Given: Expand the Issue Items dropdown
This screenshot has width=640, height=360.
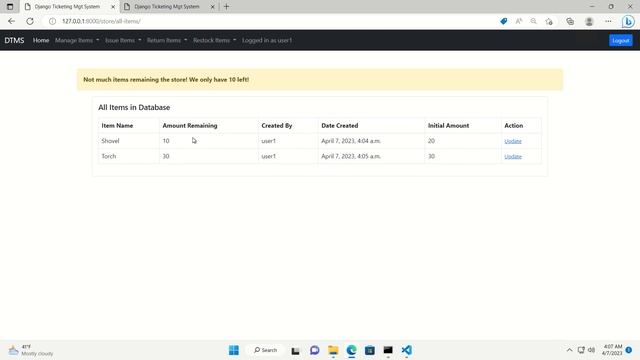Looking at the screenshot, I should coord(123,40).
